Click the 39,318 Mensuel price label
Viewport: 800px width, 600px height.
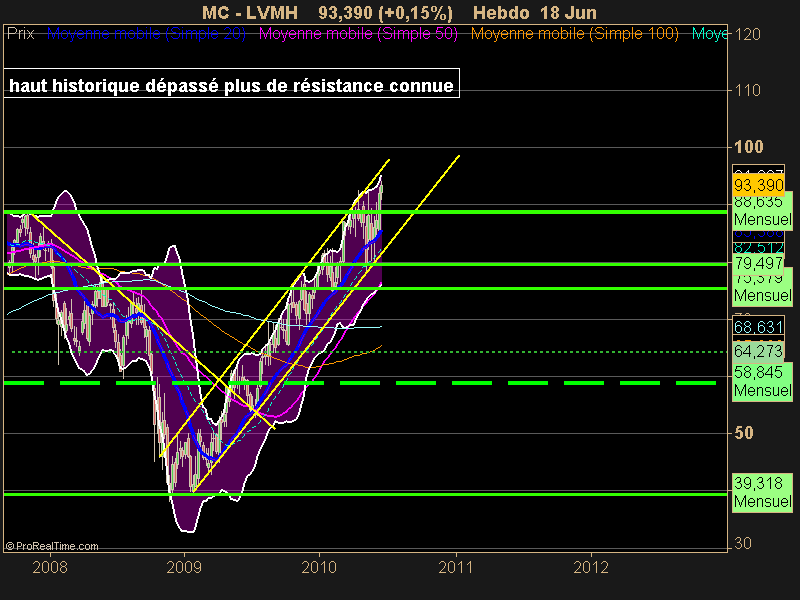(763, 492)
